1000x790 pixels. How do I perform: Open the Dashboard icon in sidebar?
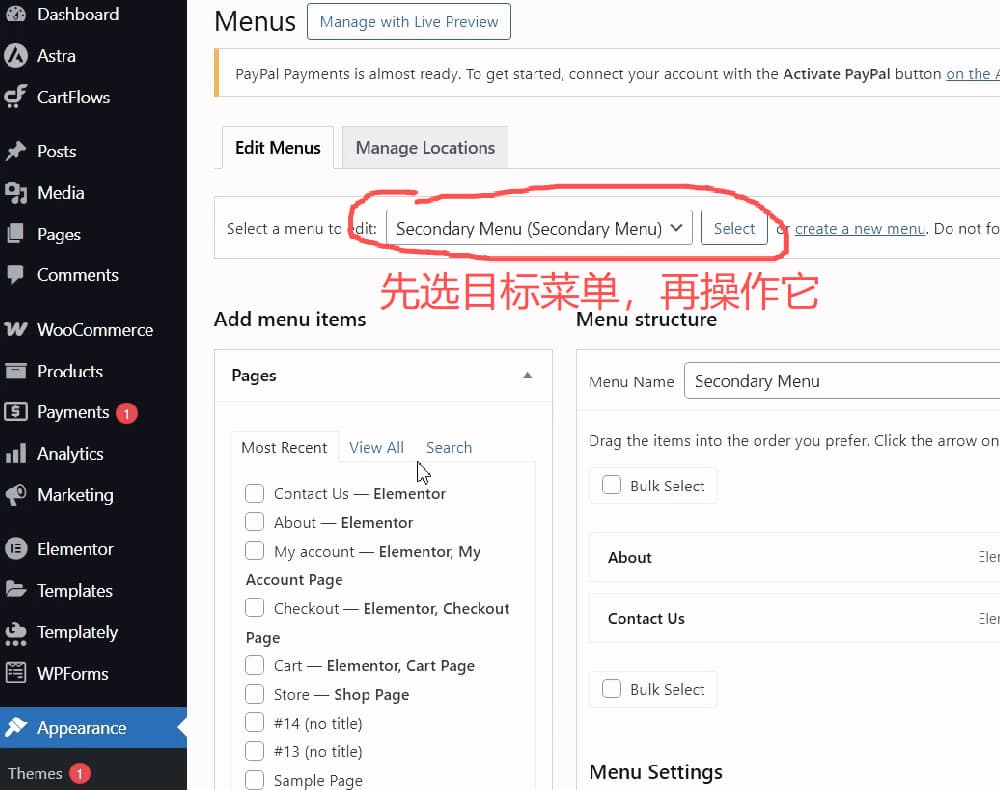(16, 14)
